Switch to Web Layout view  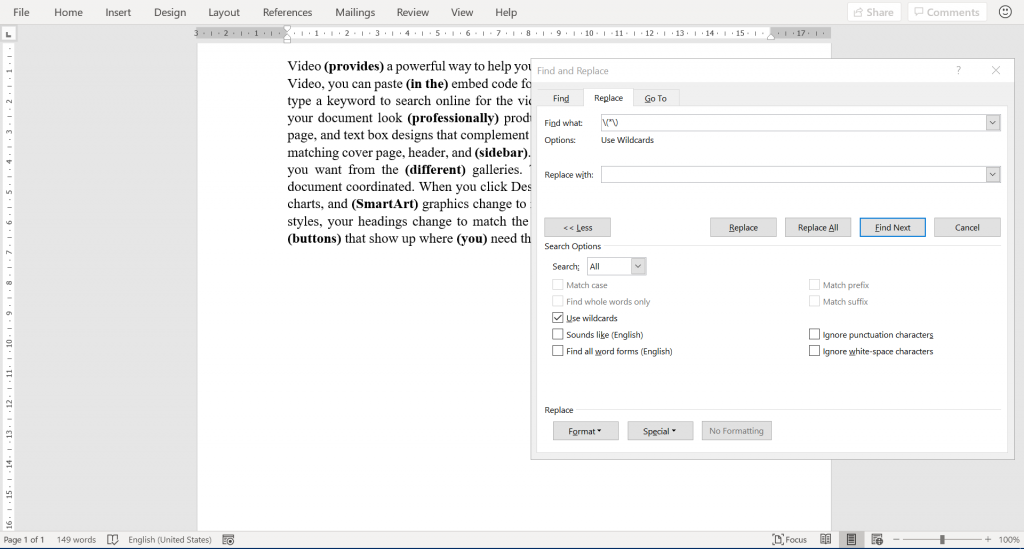pos(877,540)
